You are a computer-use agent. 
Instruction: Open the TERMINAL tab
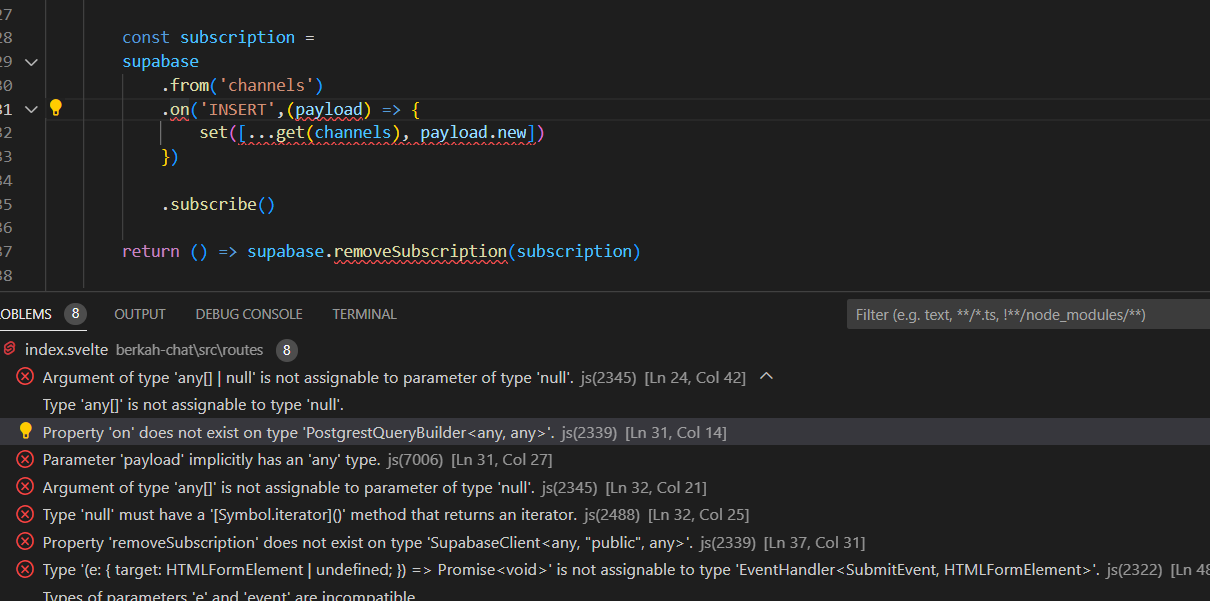click(x=364, y=314)
